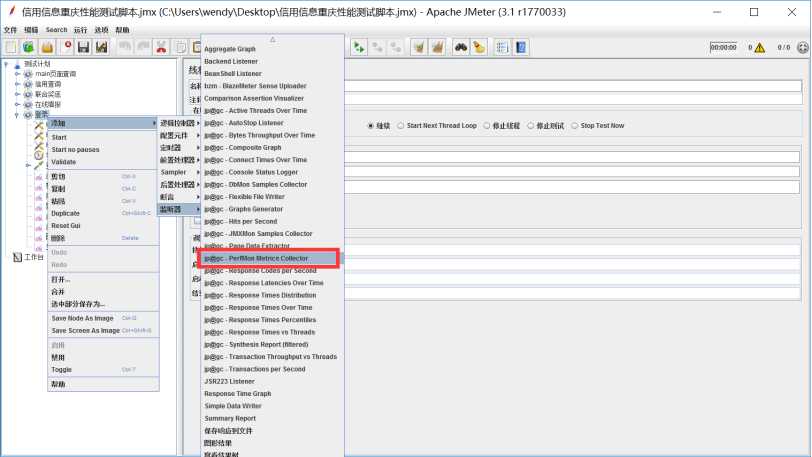The width and height of the screenshot is (812, 457).
Task: Choose jp@gc - Response Times Over Time
Action: tap(272, 308)
